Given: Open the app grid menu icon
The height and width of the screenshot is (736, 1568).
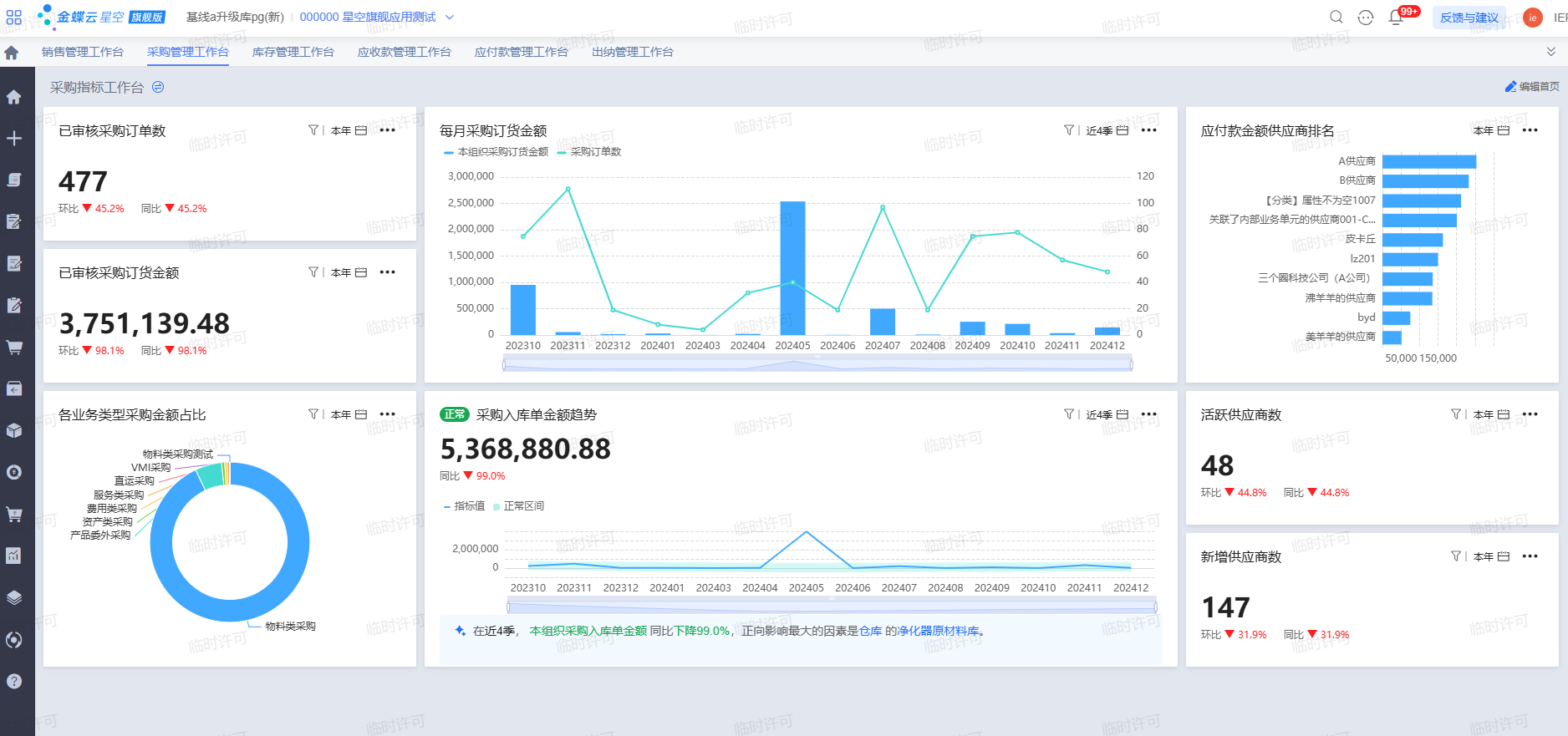Looking at the screenshot, I should (14, 17).
